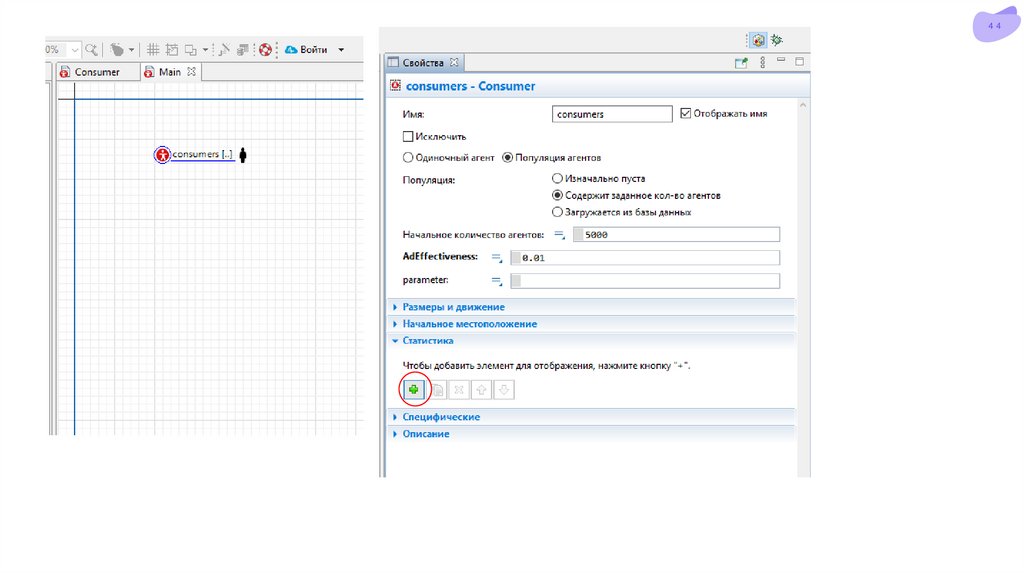Open the zoom percentage dropdown

pyautogui.click(x=74, y=50)
